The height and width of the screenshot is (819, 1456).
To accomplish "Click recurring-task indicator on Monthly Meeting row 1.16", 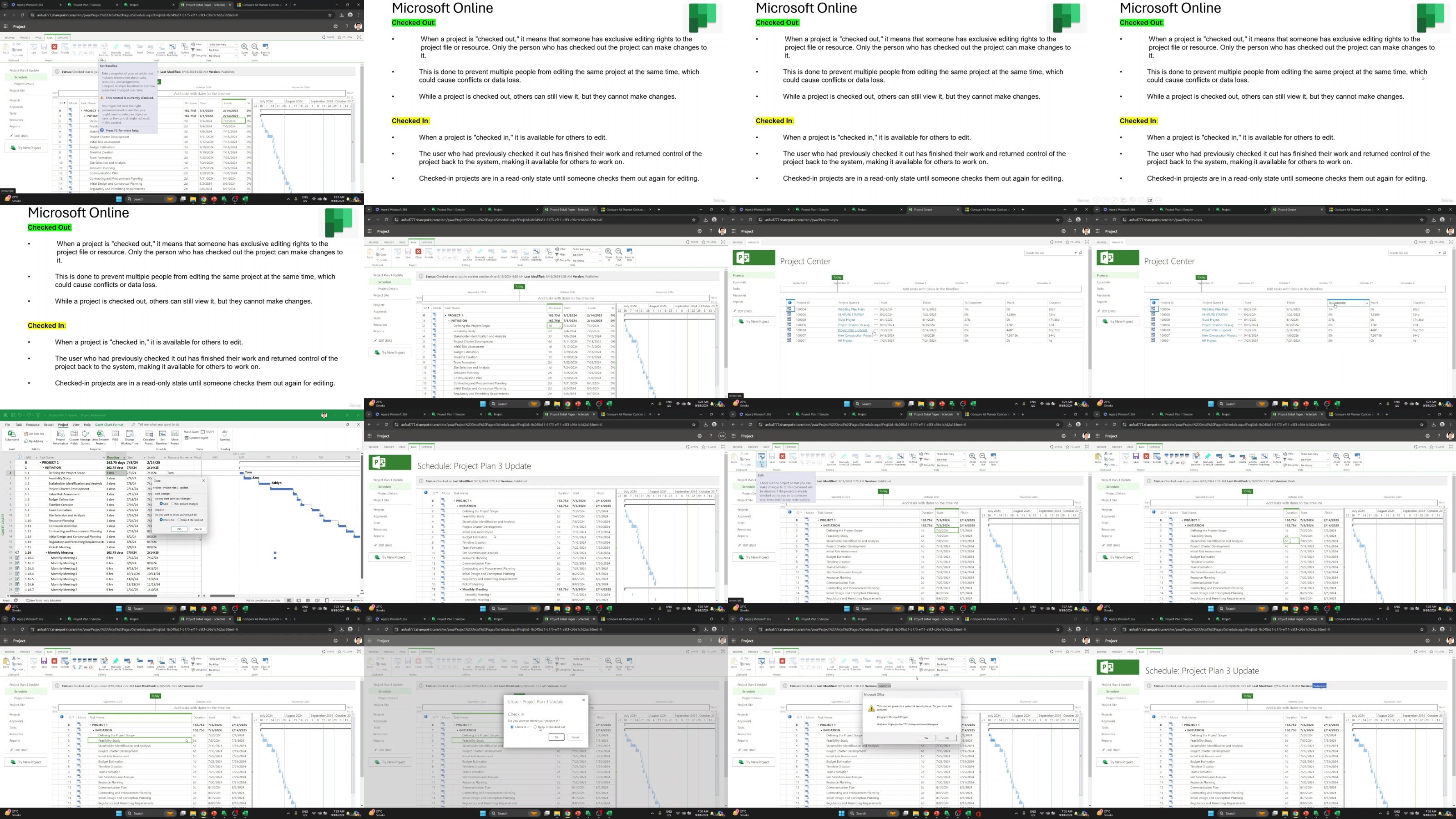I will (17, 553).
